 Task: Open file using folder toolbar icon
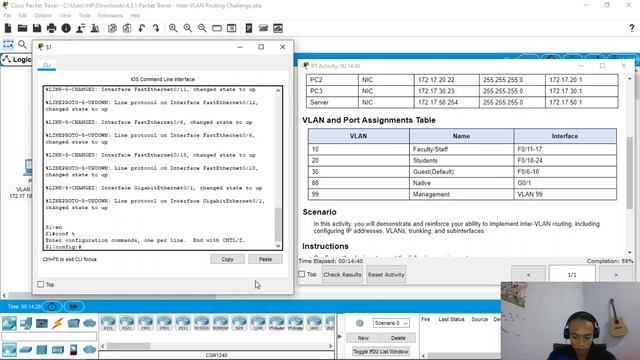point(22,28)
